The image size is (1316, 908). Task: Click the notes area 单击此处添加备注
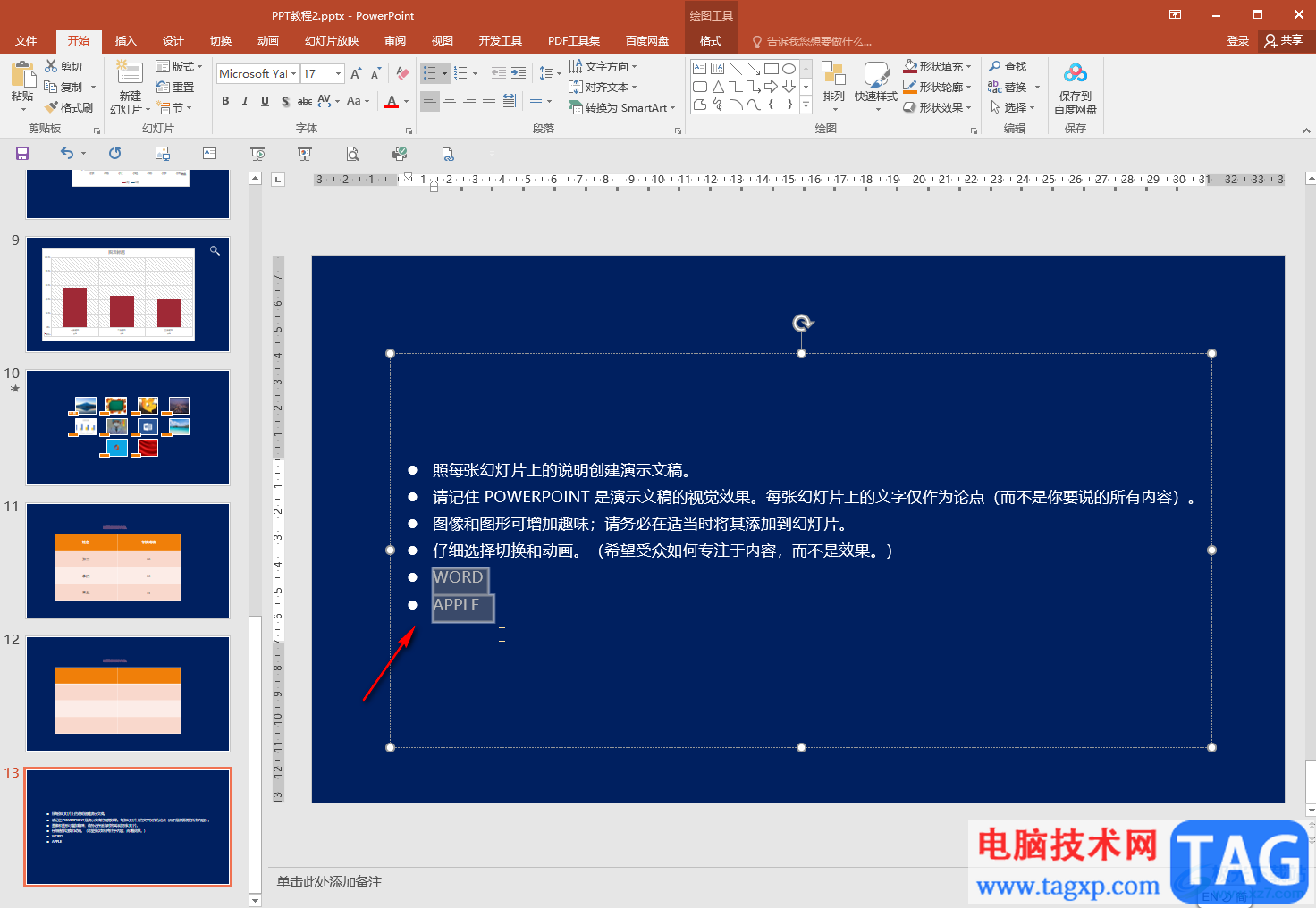click(329, 882)
